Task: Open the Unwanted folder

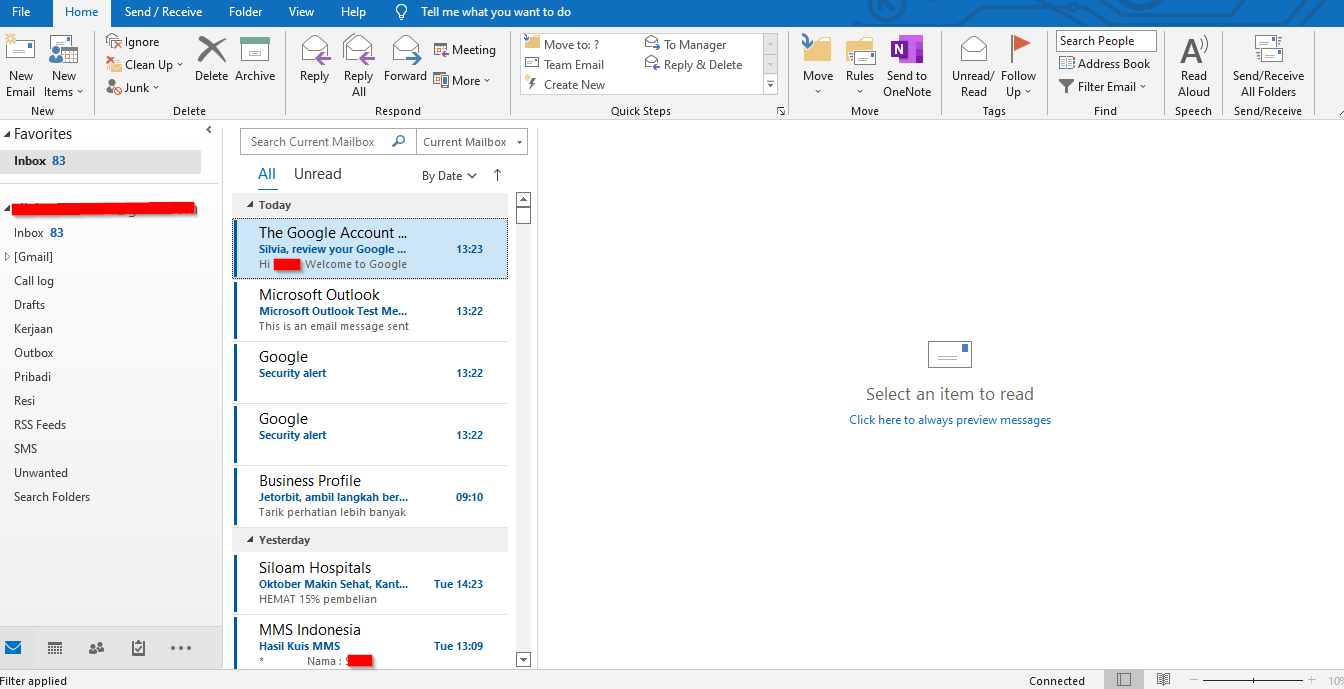Action: click(41, 473)
